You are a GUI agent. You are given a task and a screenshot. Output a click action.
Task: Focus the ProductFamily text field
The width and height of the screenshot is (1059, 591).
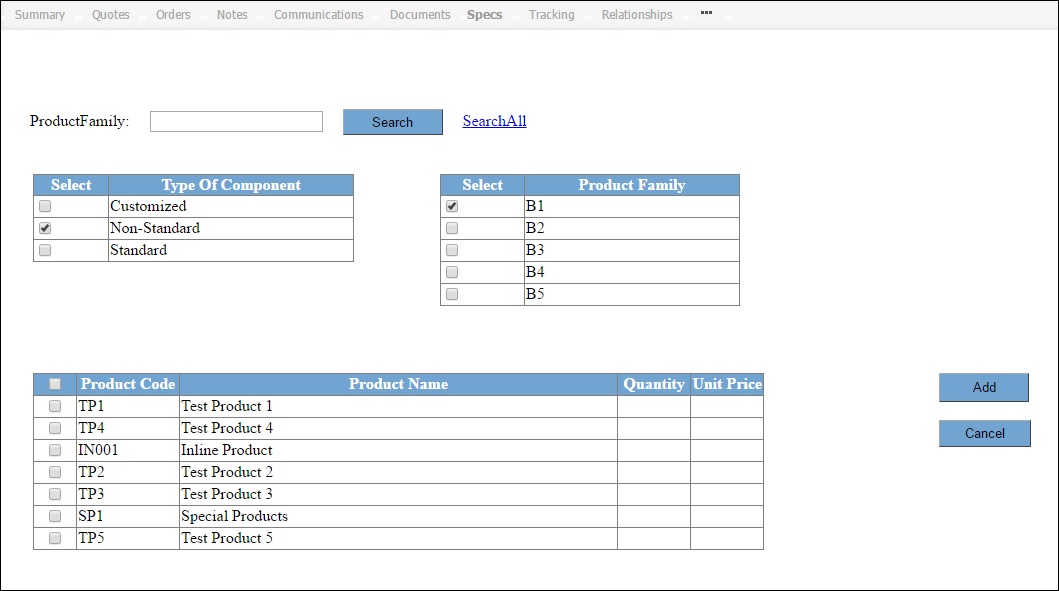236,121
